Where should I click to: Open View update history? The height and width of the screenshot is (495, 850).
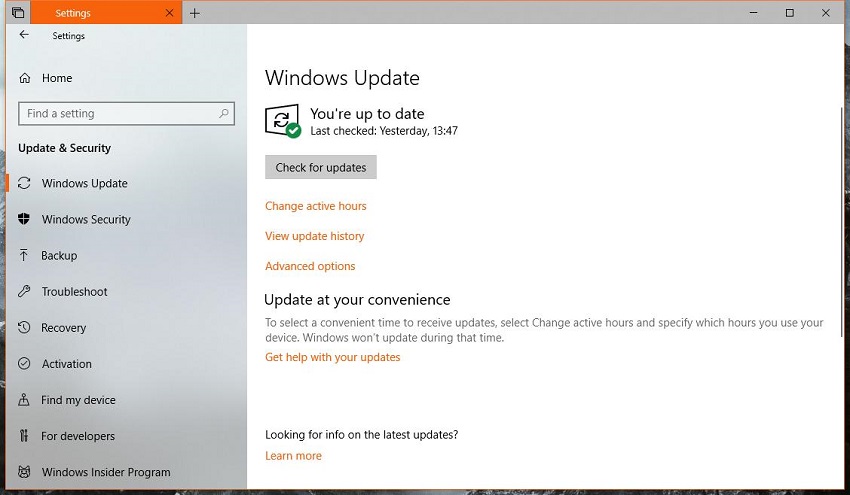point(314,236)
